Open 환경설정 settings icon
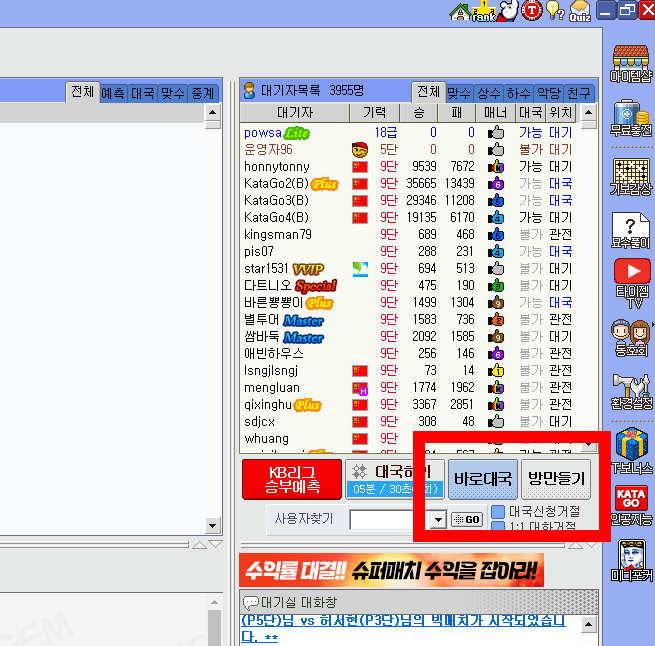655x646 pixels. tap(631, 392)
